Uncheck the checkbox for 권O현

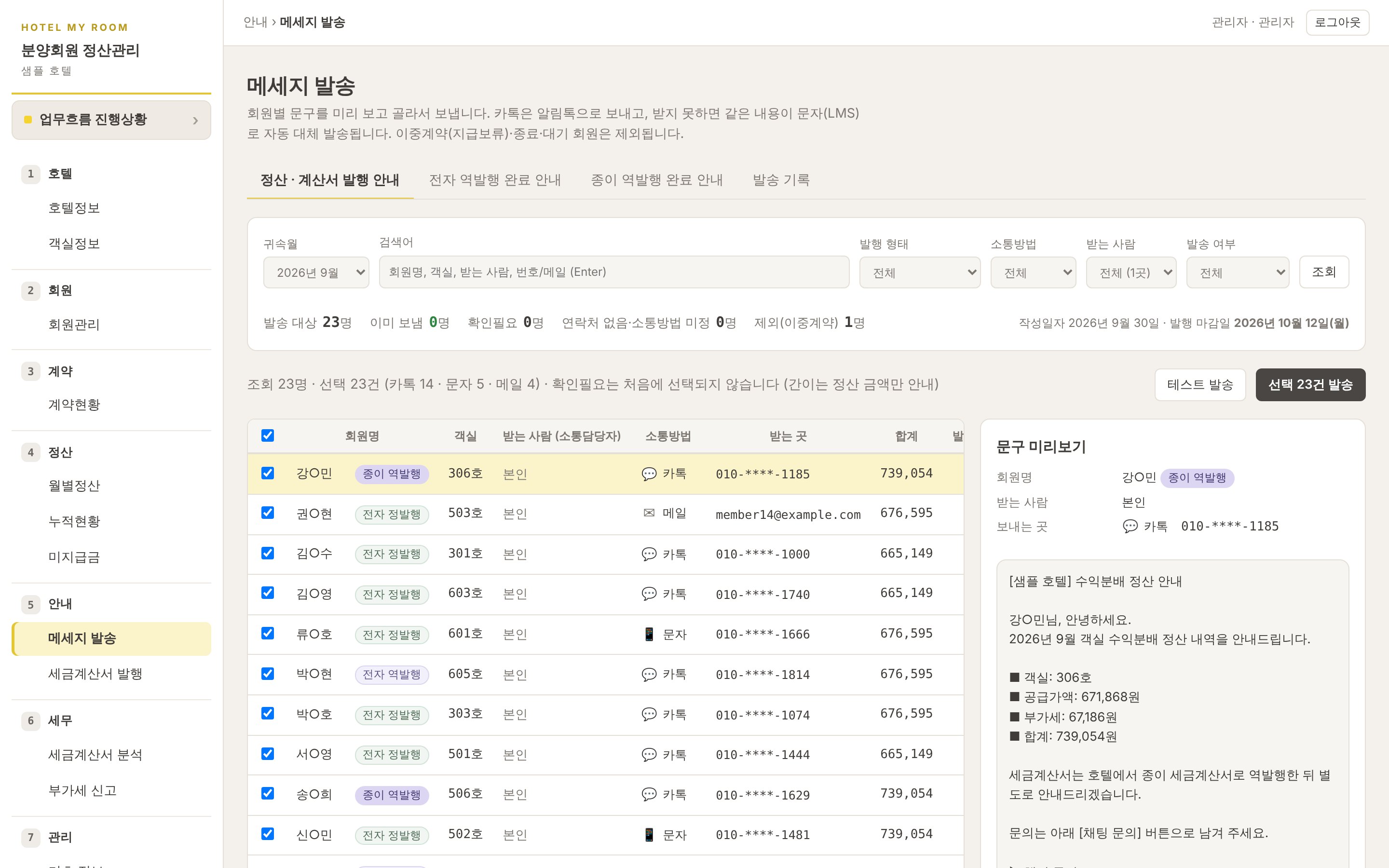tap(268, 513)
